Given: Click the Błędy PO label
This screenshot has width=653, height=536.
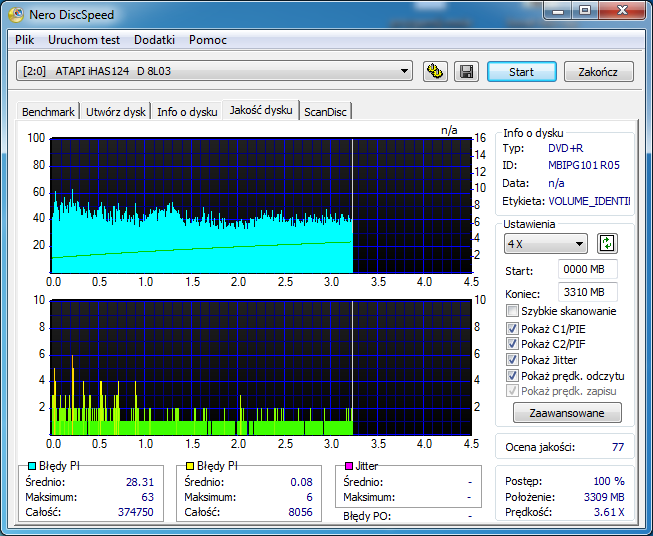Looking at the screenshot, I should tap(367, 516).
